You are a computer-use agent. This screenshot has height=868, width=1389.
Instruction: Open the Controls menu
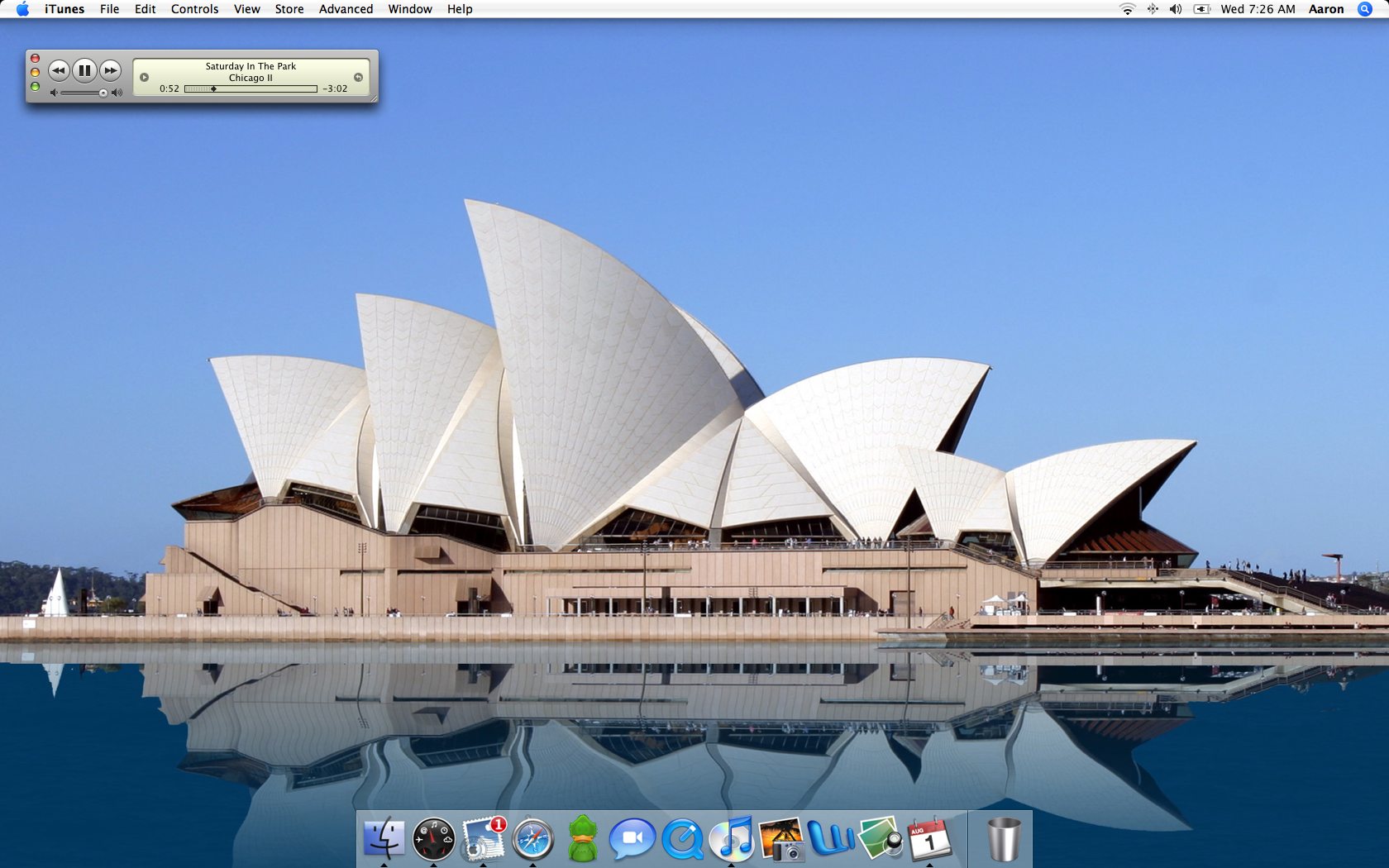[194, 9]
